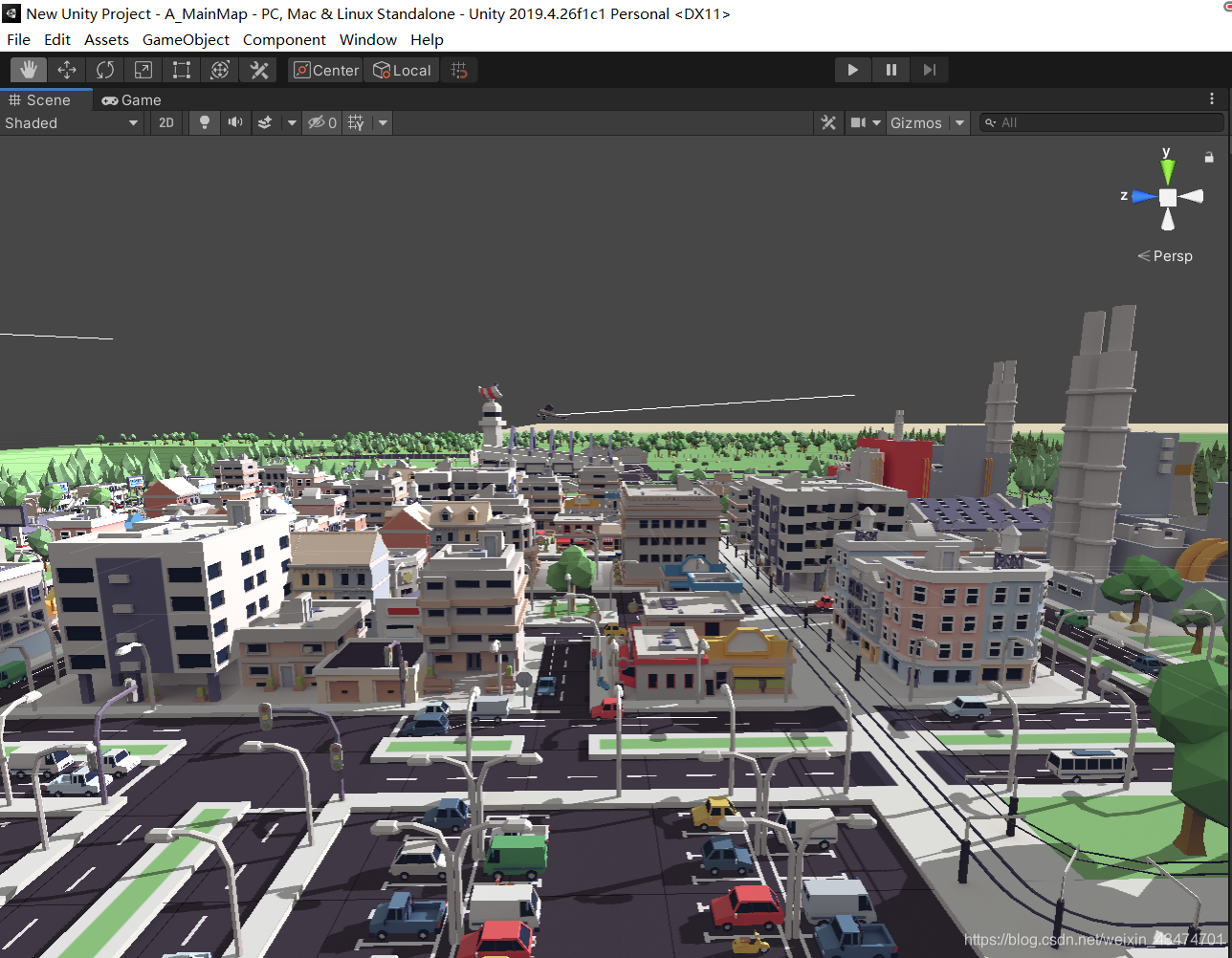
Task: Switch to the Game tab
Action: [132, 99]
